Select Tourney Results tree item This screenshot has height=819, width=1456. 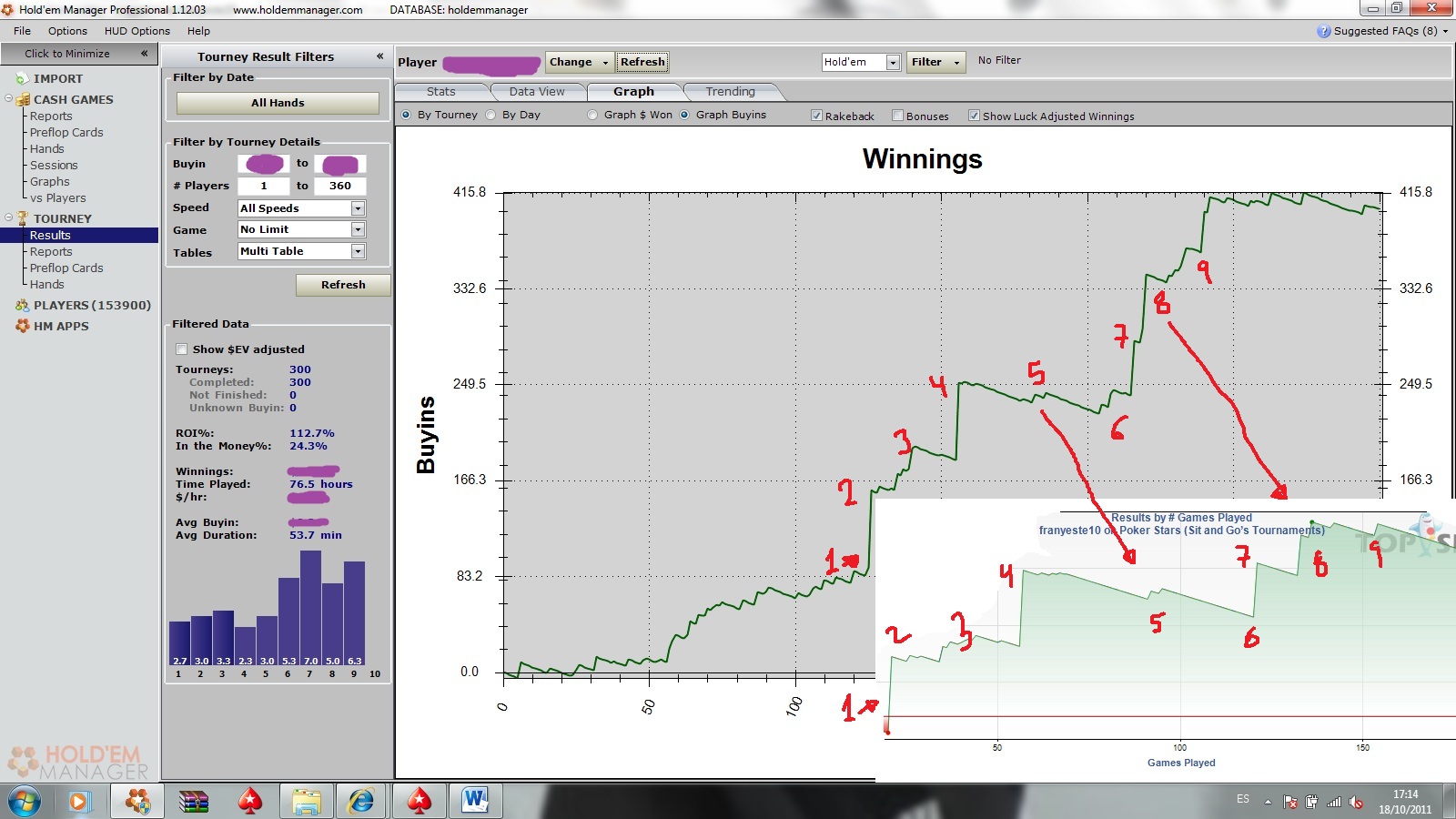click(x=50, y=235)
